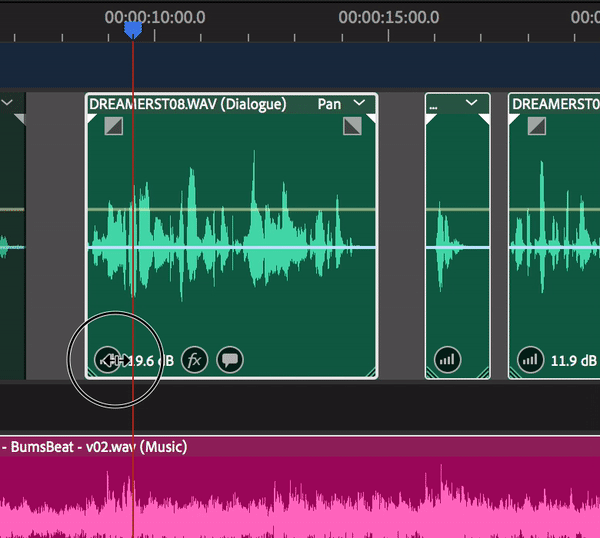Click the ruler at 00:00:10:00.0
600x538 pixels.
click(x=155, y=17)
